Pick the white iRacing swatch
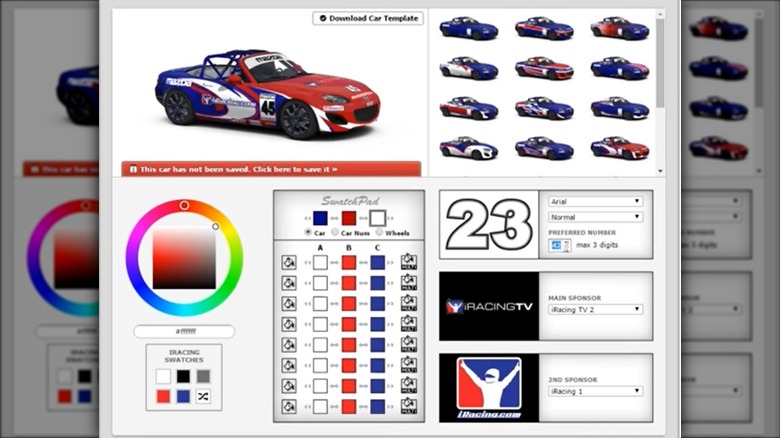The width and height of the screenshot is (780, 438). tap(163, 376)
